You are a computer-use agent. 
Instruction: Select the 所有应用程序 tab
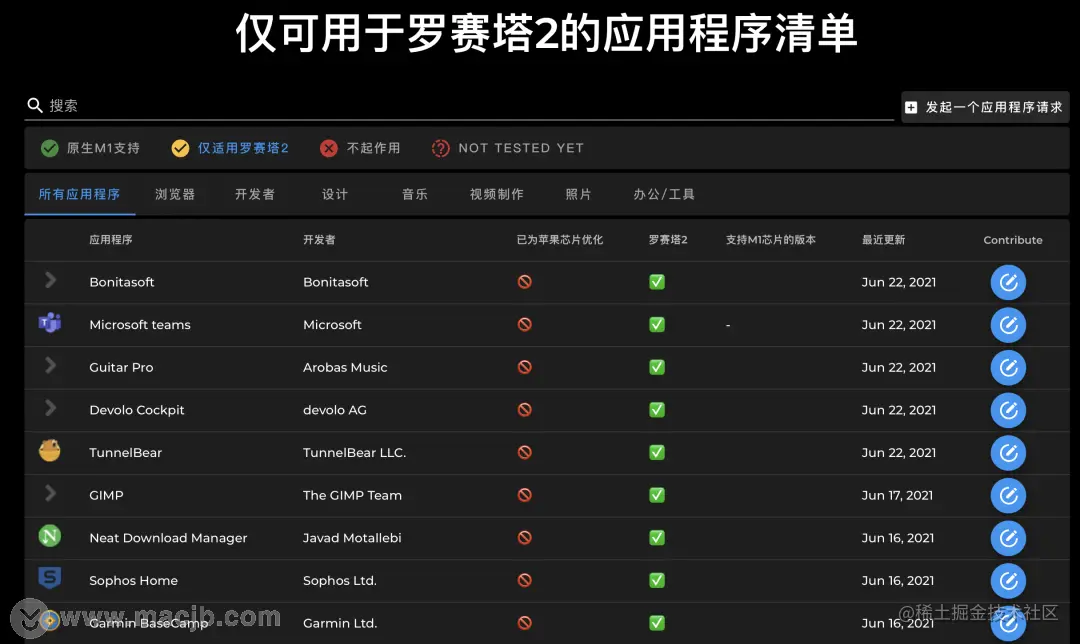pos(79,194)
